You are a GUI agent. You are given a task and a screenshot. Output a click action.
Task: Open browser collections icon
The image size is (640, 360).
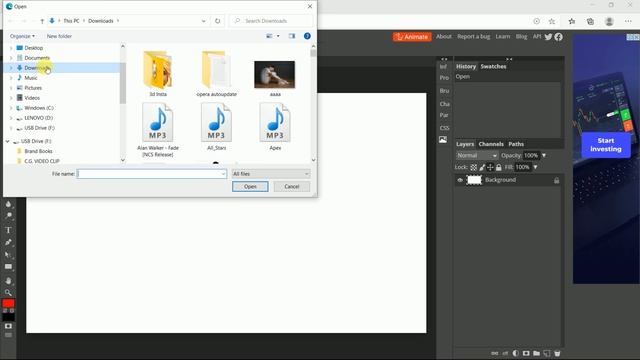[590, 21]
